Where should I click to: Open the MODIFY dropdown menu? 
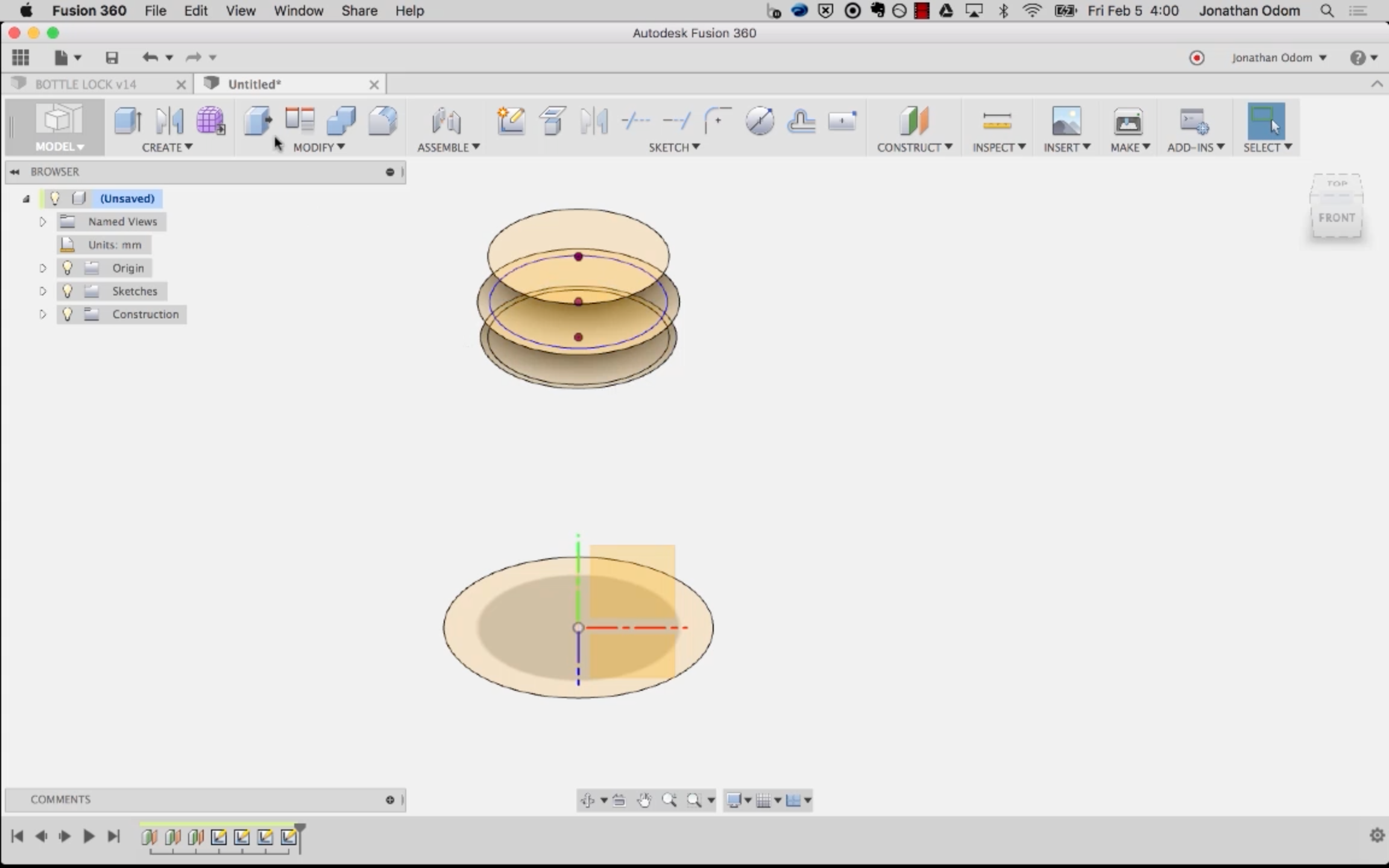(x=318, y=147)
